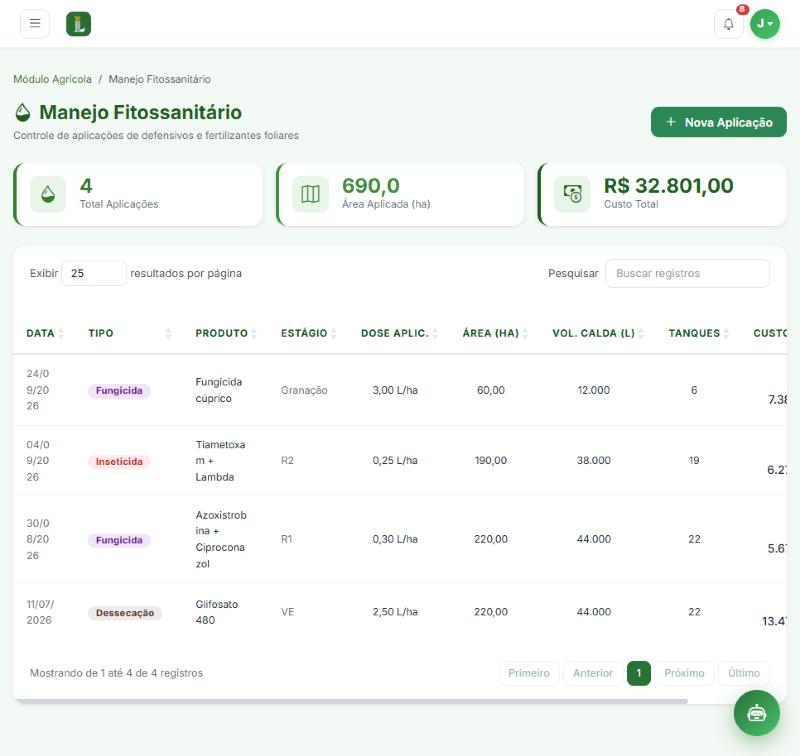Click the map icon in Área Aplicada card
The height and width of the screenshot is (756, 800).
[x=310, y=194]
